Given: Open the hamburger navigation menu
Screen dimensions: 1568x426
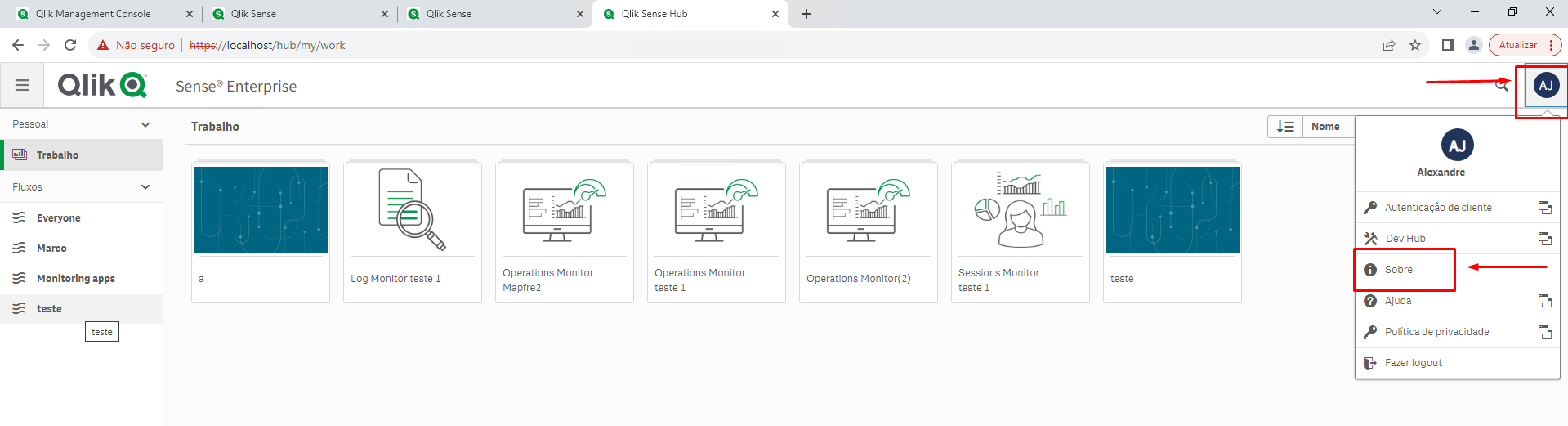Looking at the screenshot, I should pyautogui.click(x=22, y=85).
